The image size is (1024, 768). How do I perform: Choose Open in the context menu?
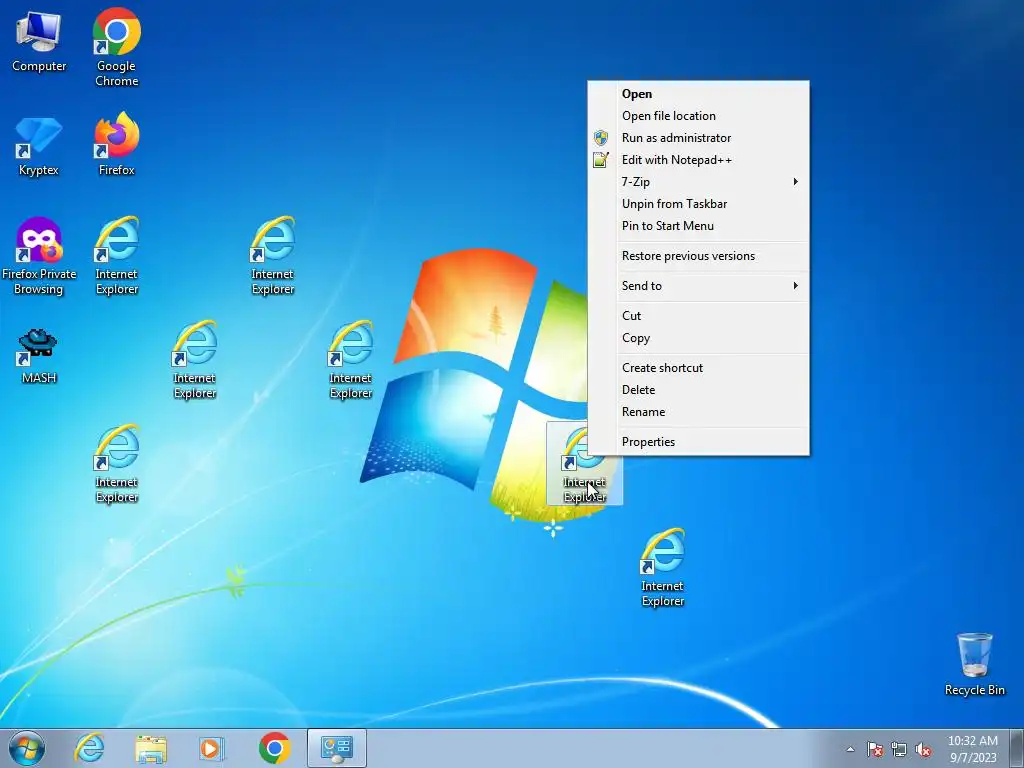(x=698, y=94)
